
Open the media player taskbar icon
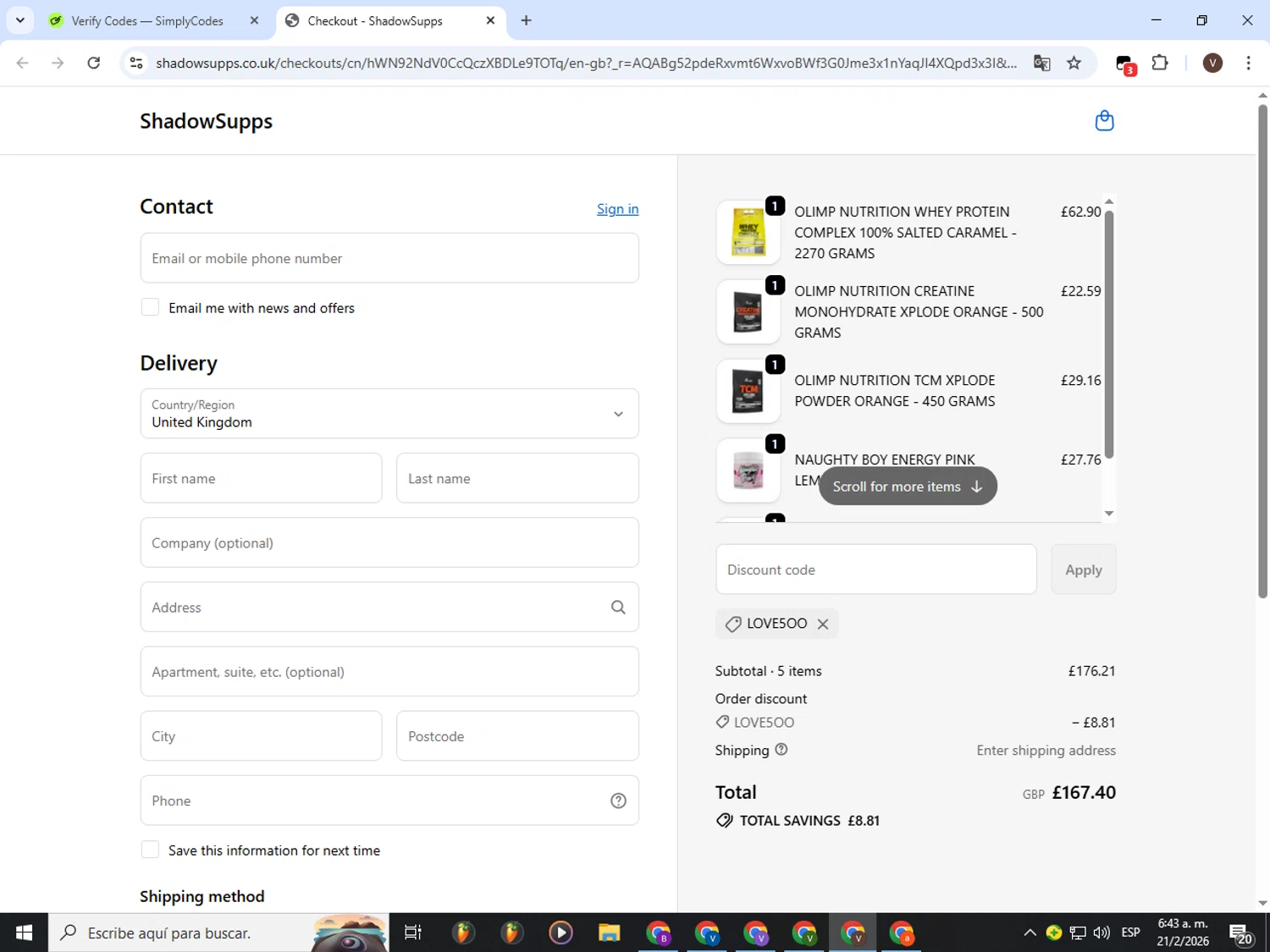coord(560,933)
